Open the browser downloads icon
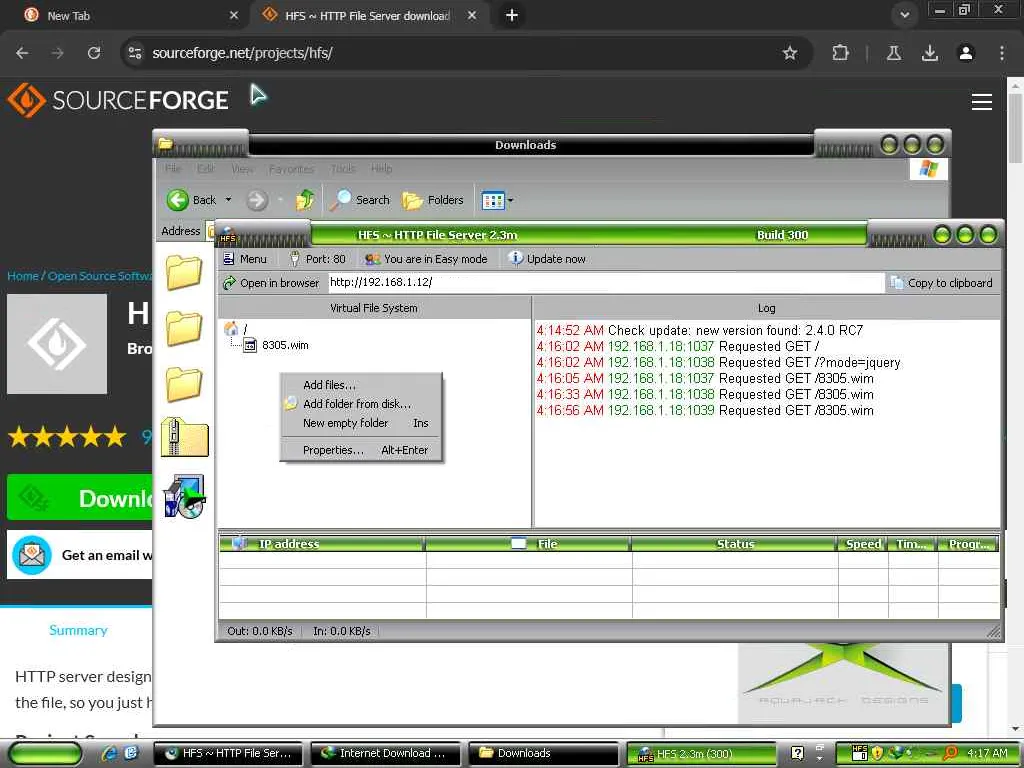Screen dimensions: 1024x768 (930, 53)
